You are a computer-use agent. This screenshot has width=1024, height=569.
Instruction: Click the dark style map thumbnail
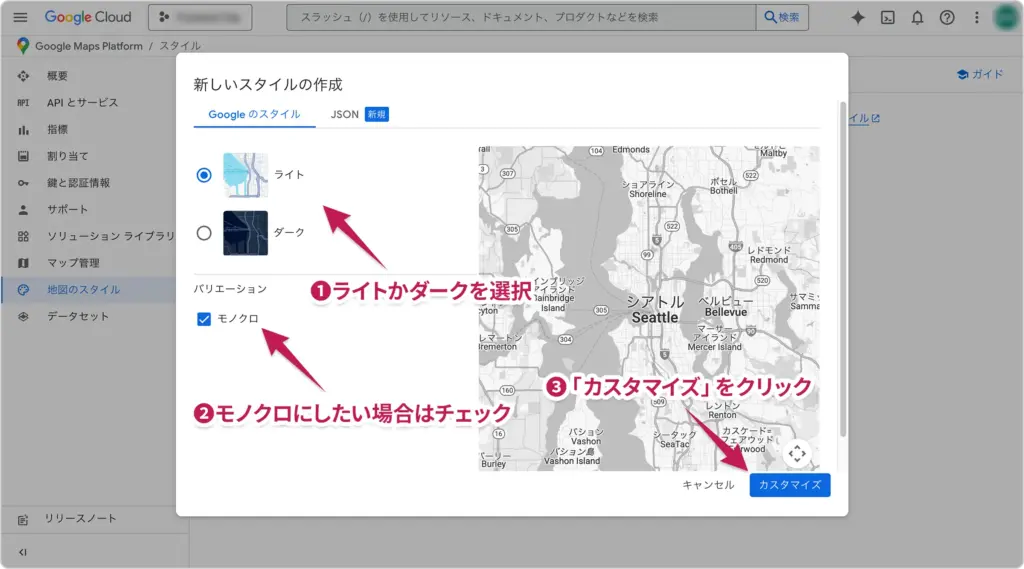[245, 233]
